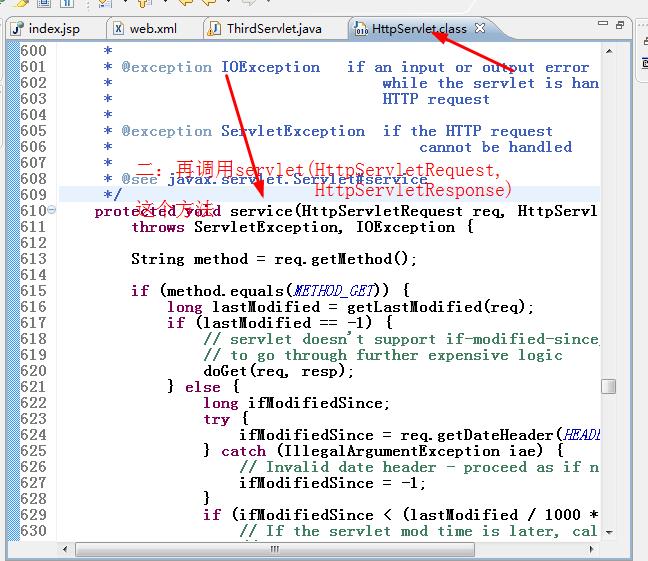Switch to the index.jsp editor tab
648x561 pixels.
point(46,29)
